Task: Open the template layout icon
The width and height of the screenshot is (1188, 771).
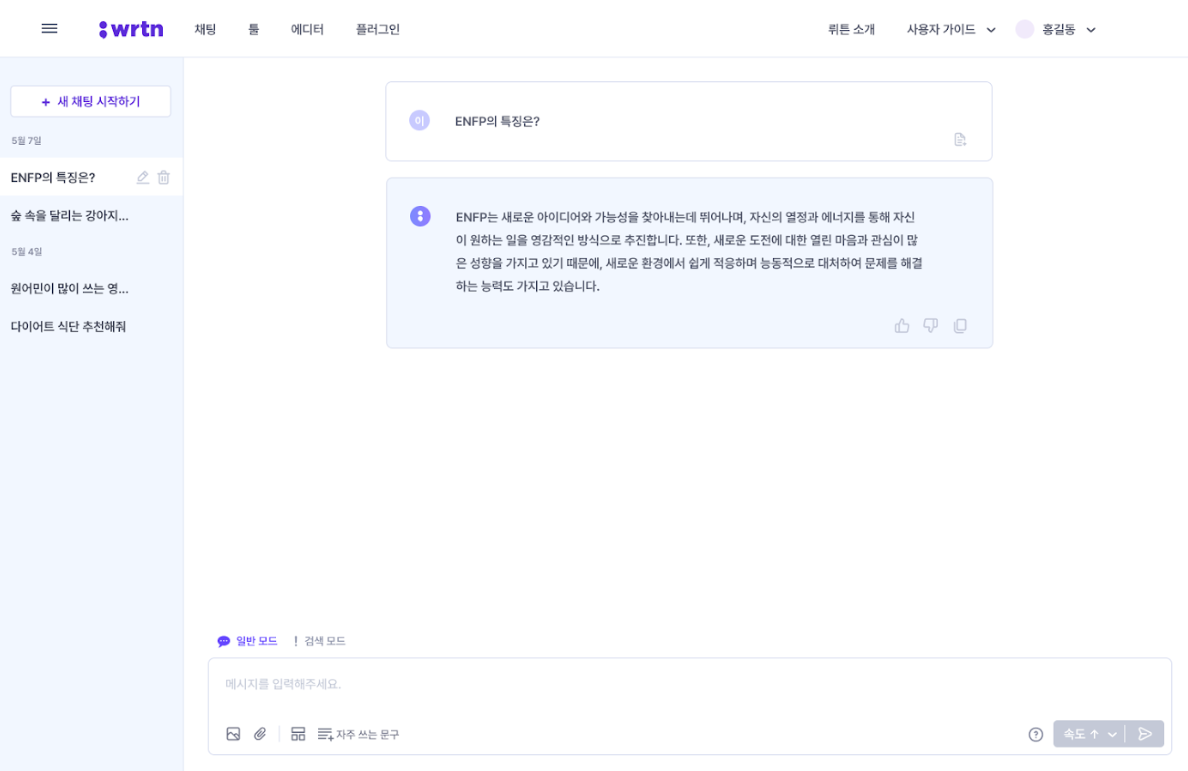Action: pos(298,734)
